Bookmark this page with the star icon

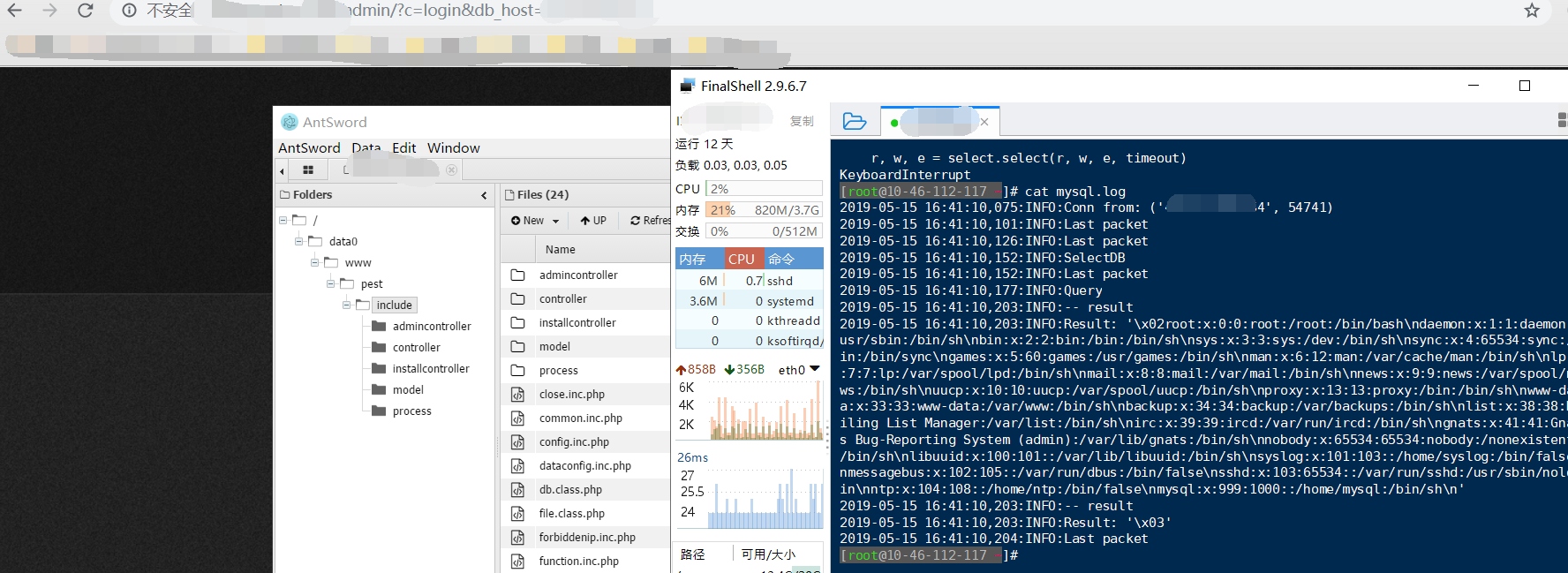[1532, 11]
